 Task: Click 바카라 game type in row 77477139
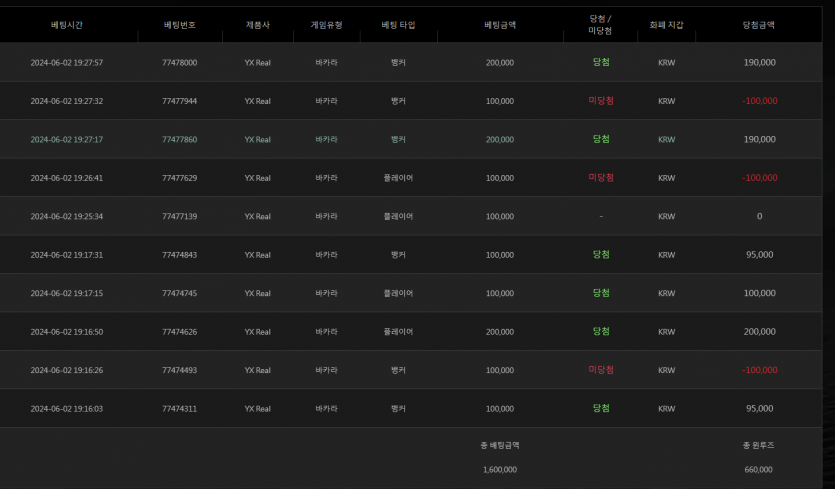pyautogui.click(x=326, y=216)
